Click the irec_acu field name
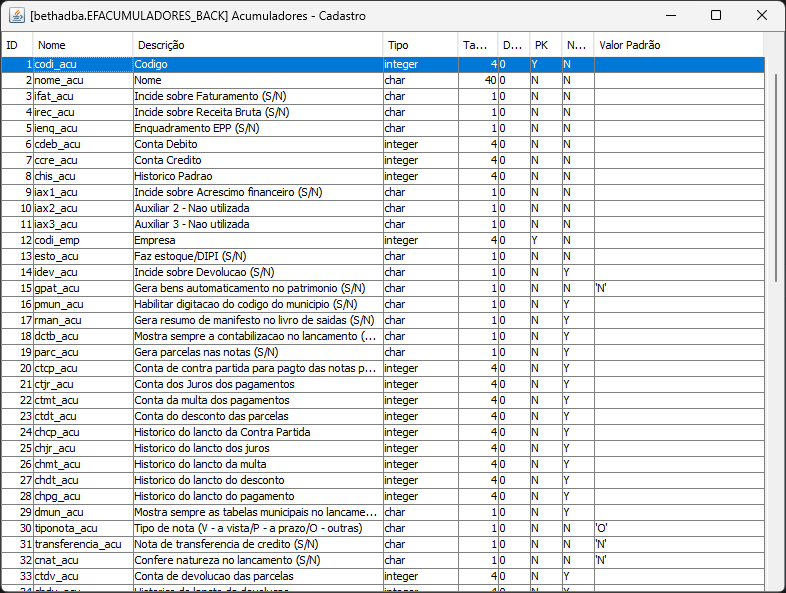This screenshot has width=786, height=593. point(83,112)
